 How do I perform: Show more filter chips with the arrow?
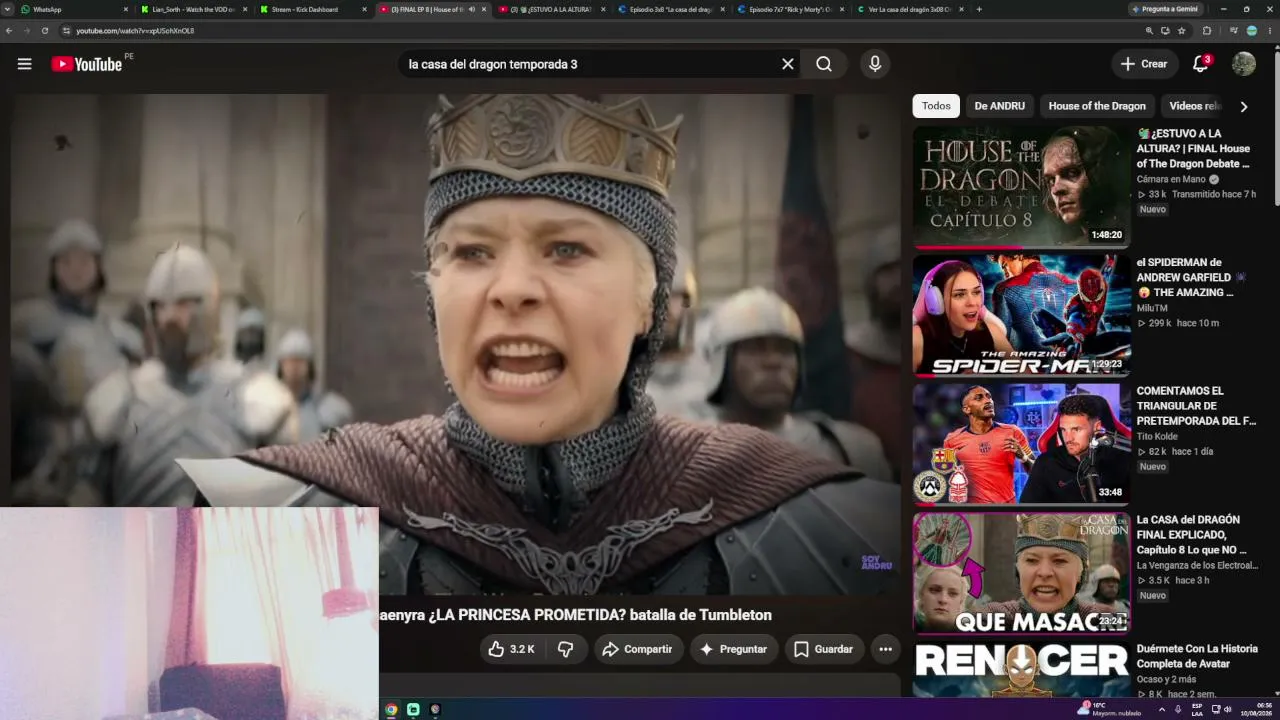(x=1244, y=106)
